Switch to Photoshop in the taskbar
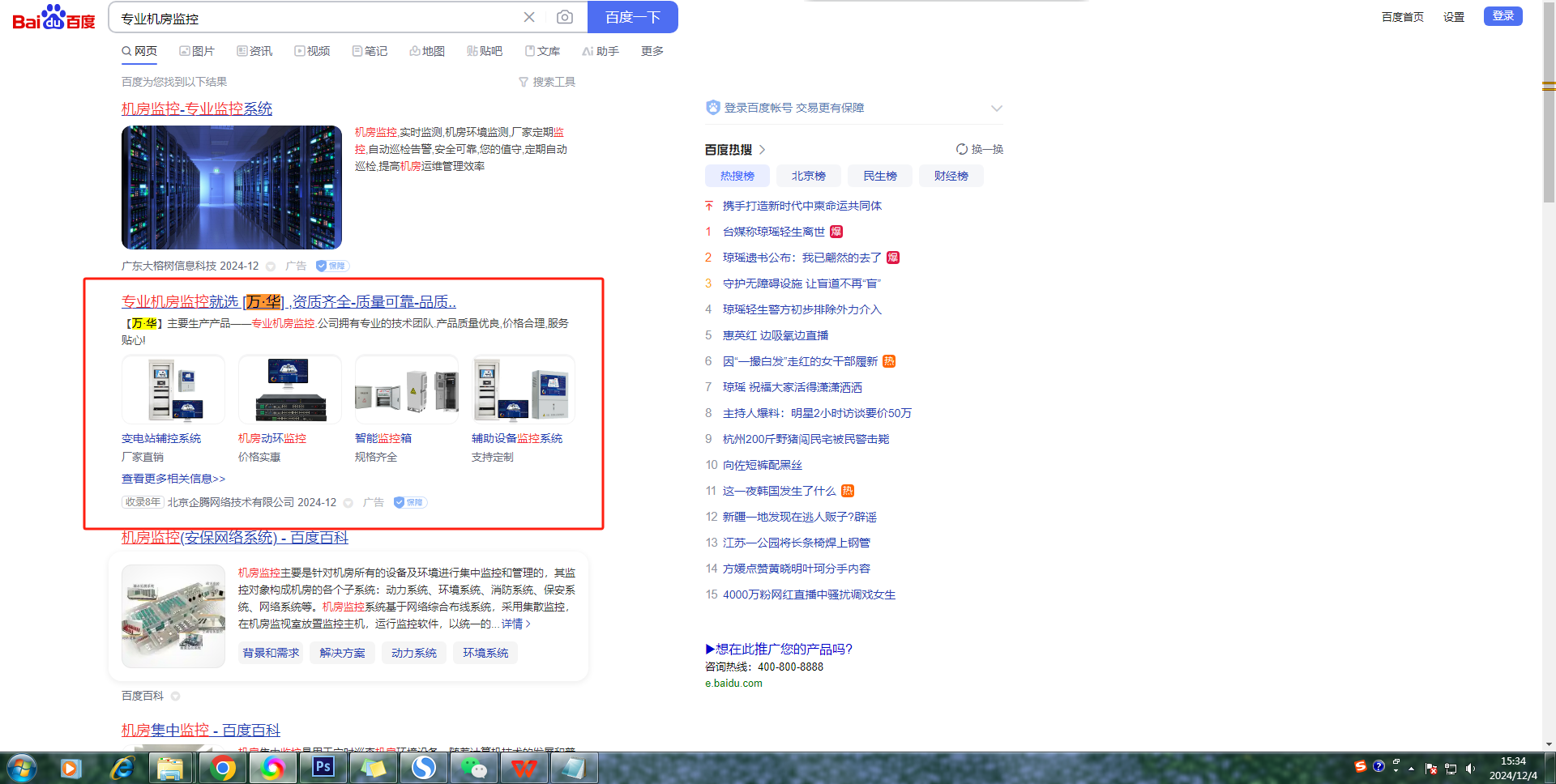The height and width of the screenshot is (784, 1556). point(323,768)
